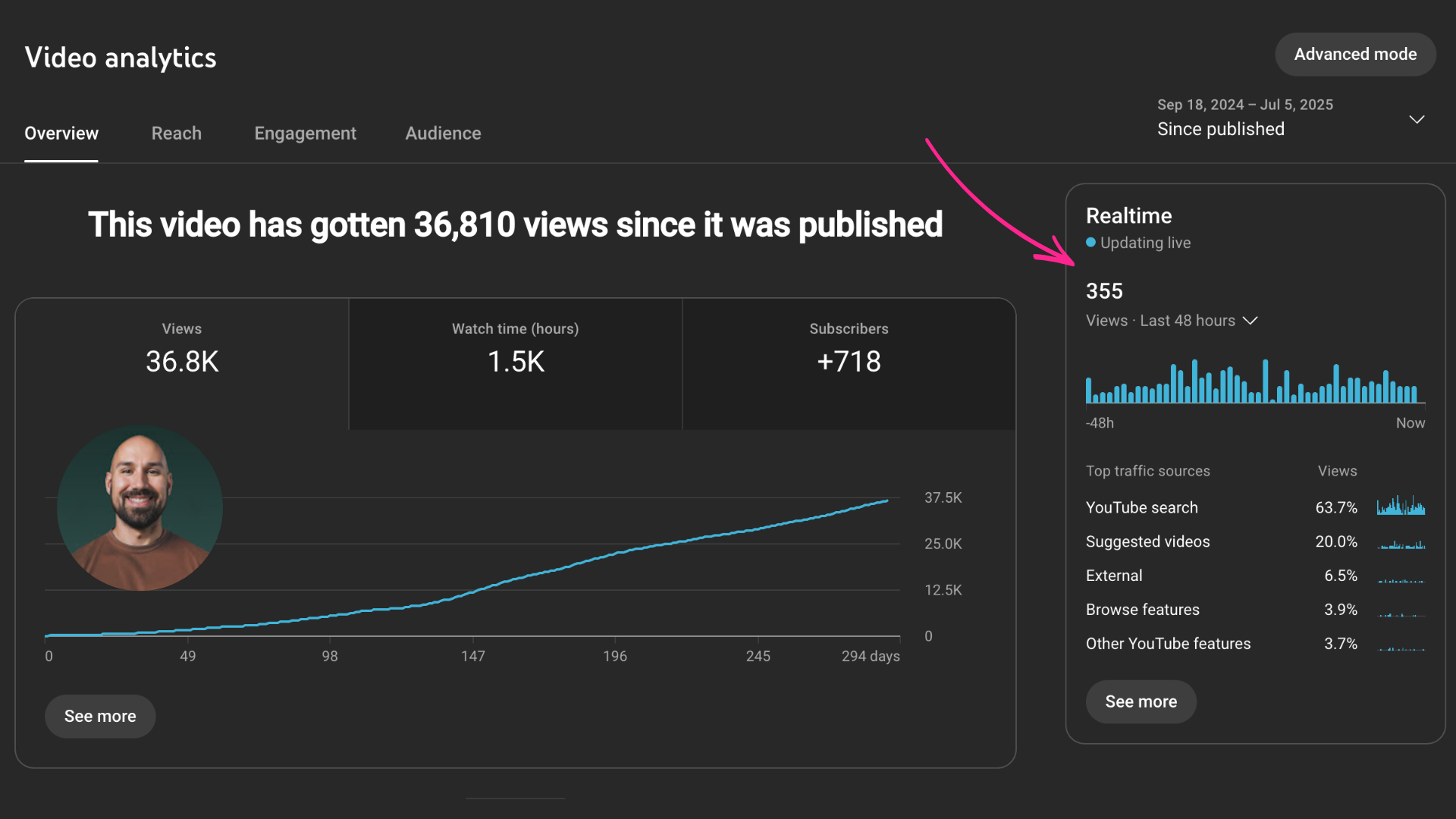Click the Browse features sparkline chart
The width and height of the screenshot is (1456, 819).
pyautogui.click(x=1401, y=614)
